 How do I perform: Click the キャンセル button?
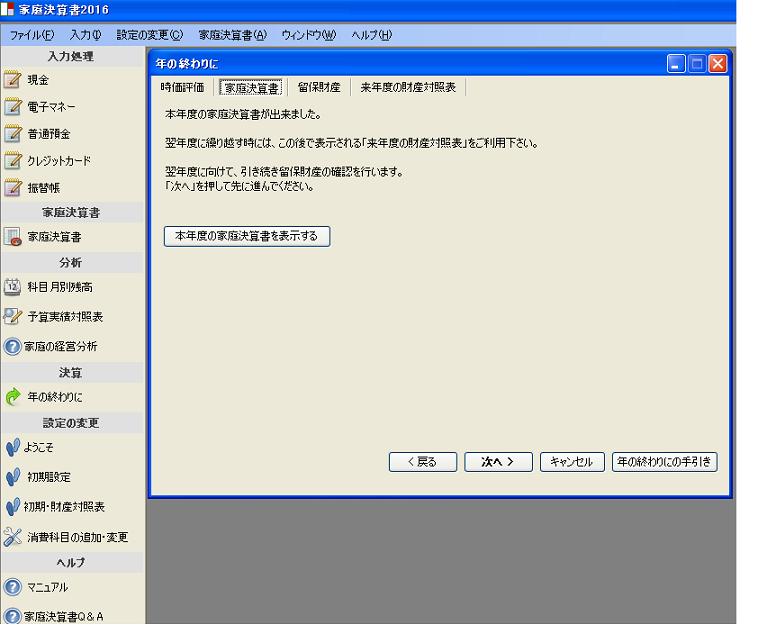click(x=572, y=462)
